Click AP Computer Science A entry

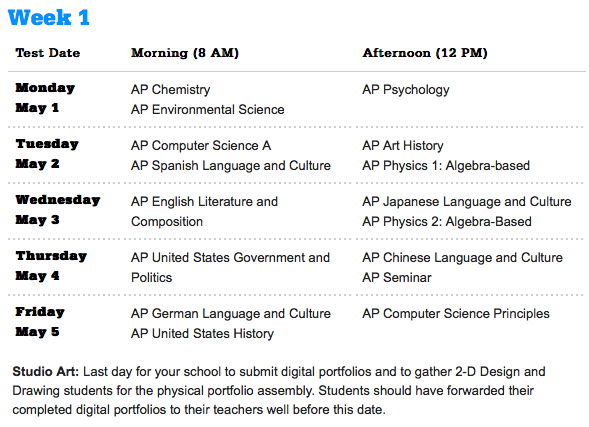(x=201, y=146)
